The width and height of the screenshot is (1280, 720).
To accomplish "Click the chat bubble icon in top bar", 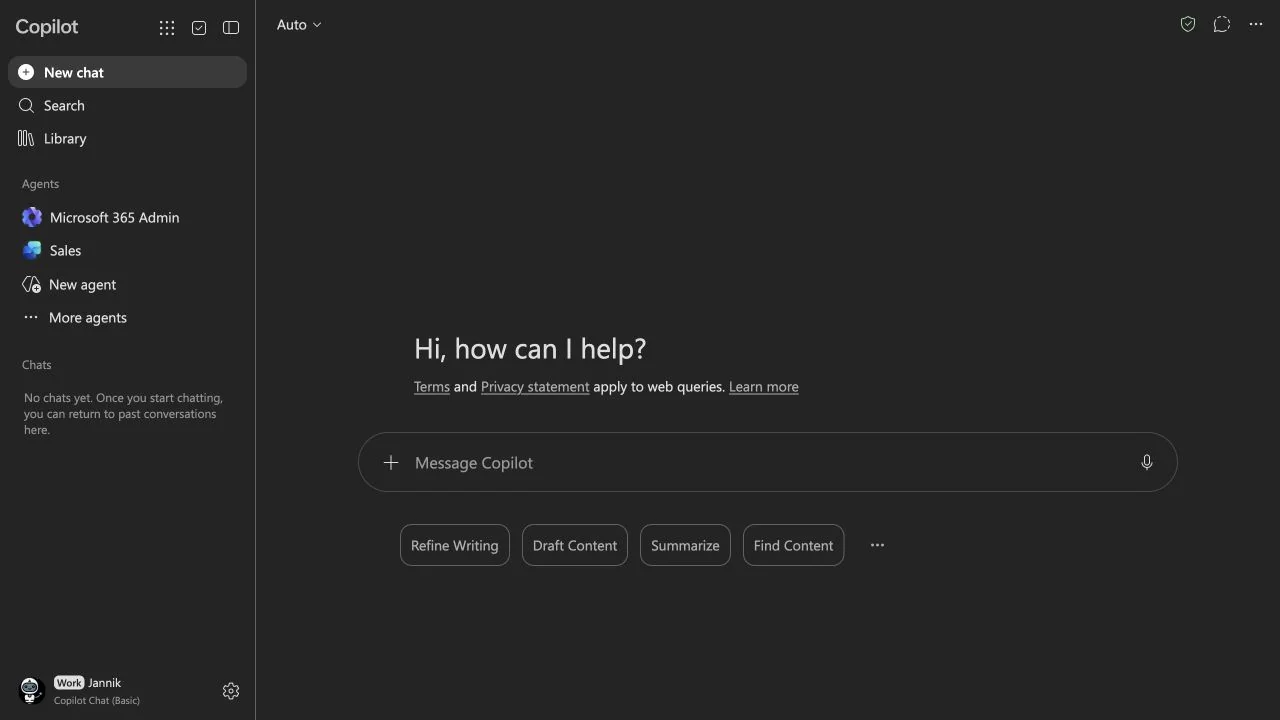I will (1222, 25).
